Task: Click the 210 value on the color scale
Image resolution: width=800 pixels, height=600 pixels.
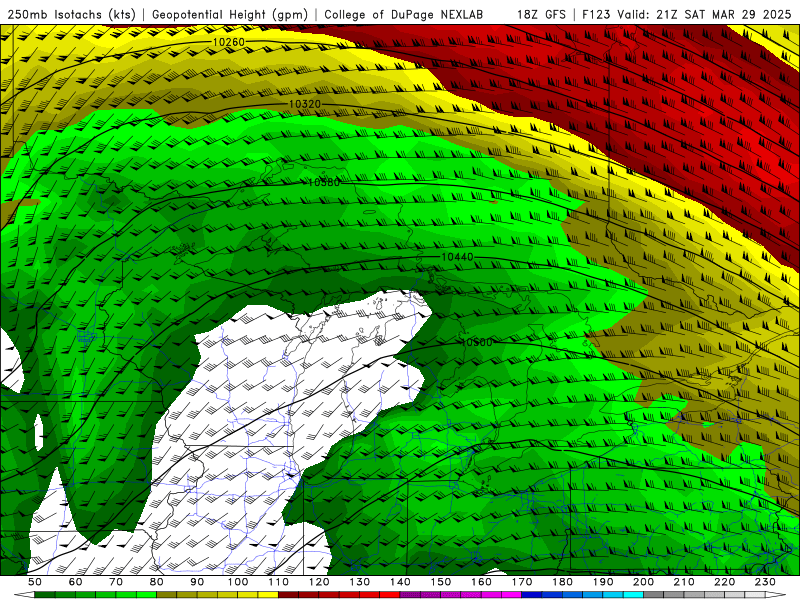Action: [x=684, y=582]
